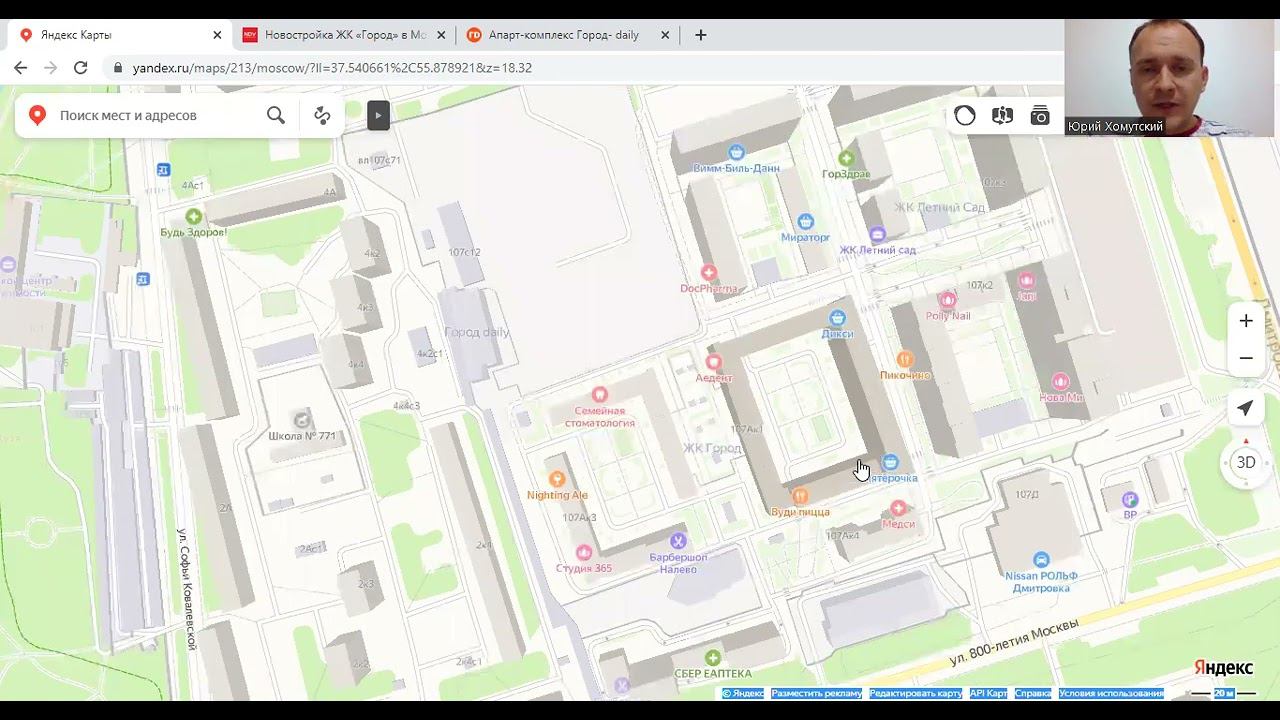The width and height of the screenshot is (1280, 720).
Task: Reload the current page
Action: pyautogui.click(x=81, y=68)
